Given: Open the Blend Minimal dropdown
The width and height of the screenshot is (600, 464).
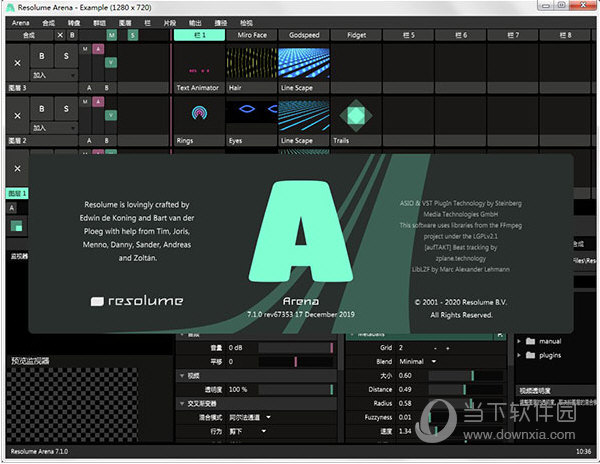Looking at the screenshot, I should click(417, 361).
